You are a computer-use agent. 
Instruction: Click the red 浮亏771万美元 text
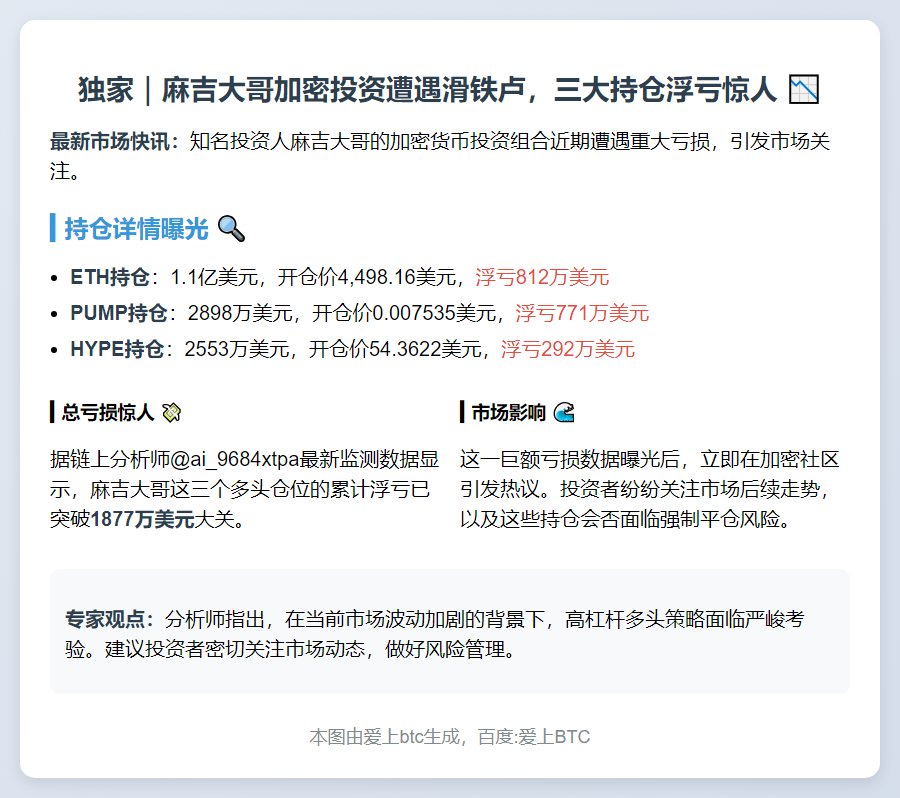[x=582, y=313]
